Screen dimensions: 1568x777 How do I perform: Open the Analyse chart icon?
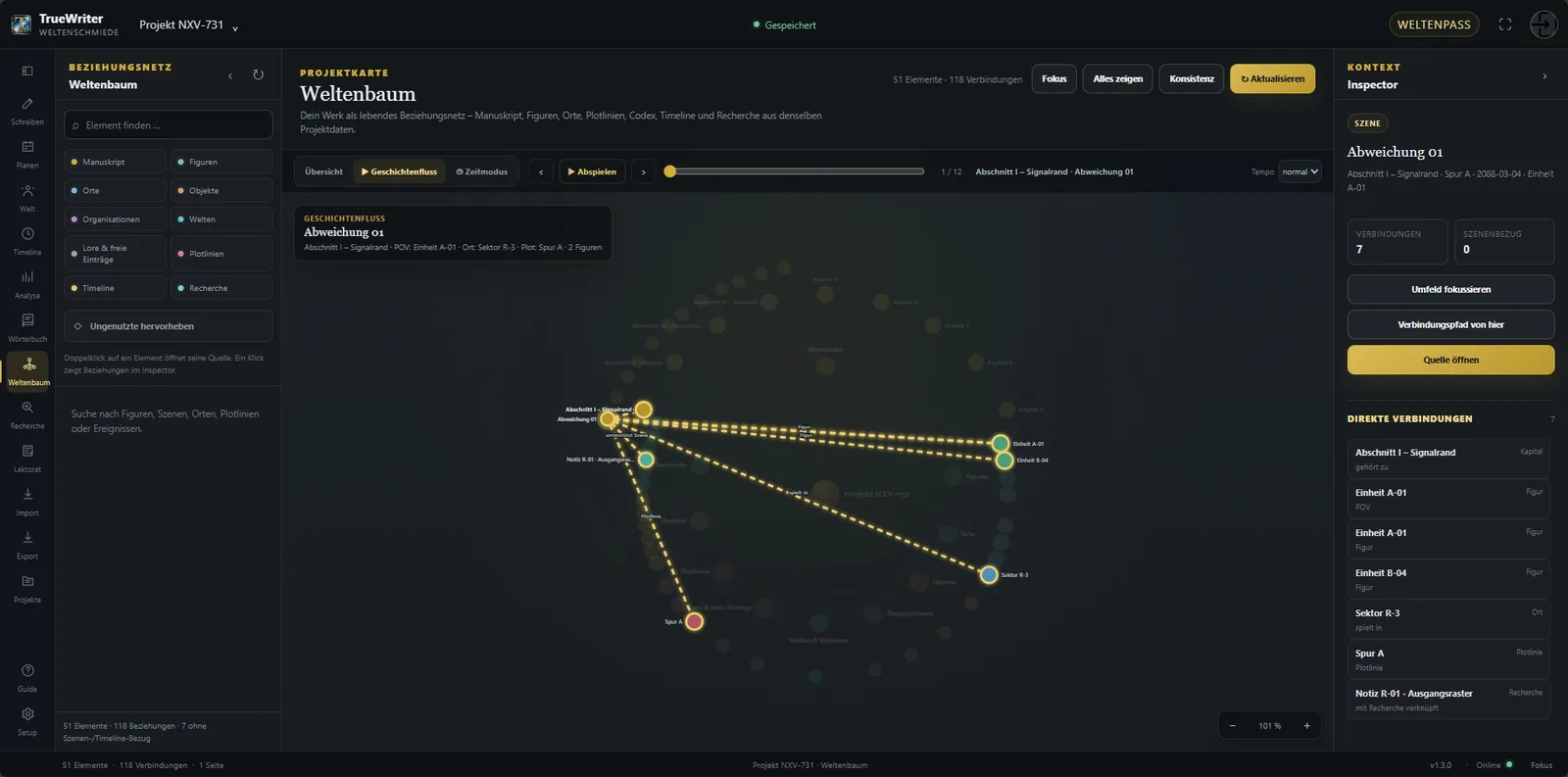click(27, 276)
